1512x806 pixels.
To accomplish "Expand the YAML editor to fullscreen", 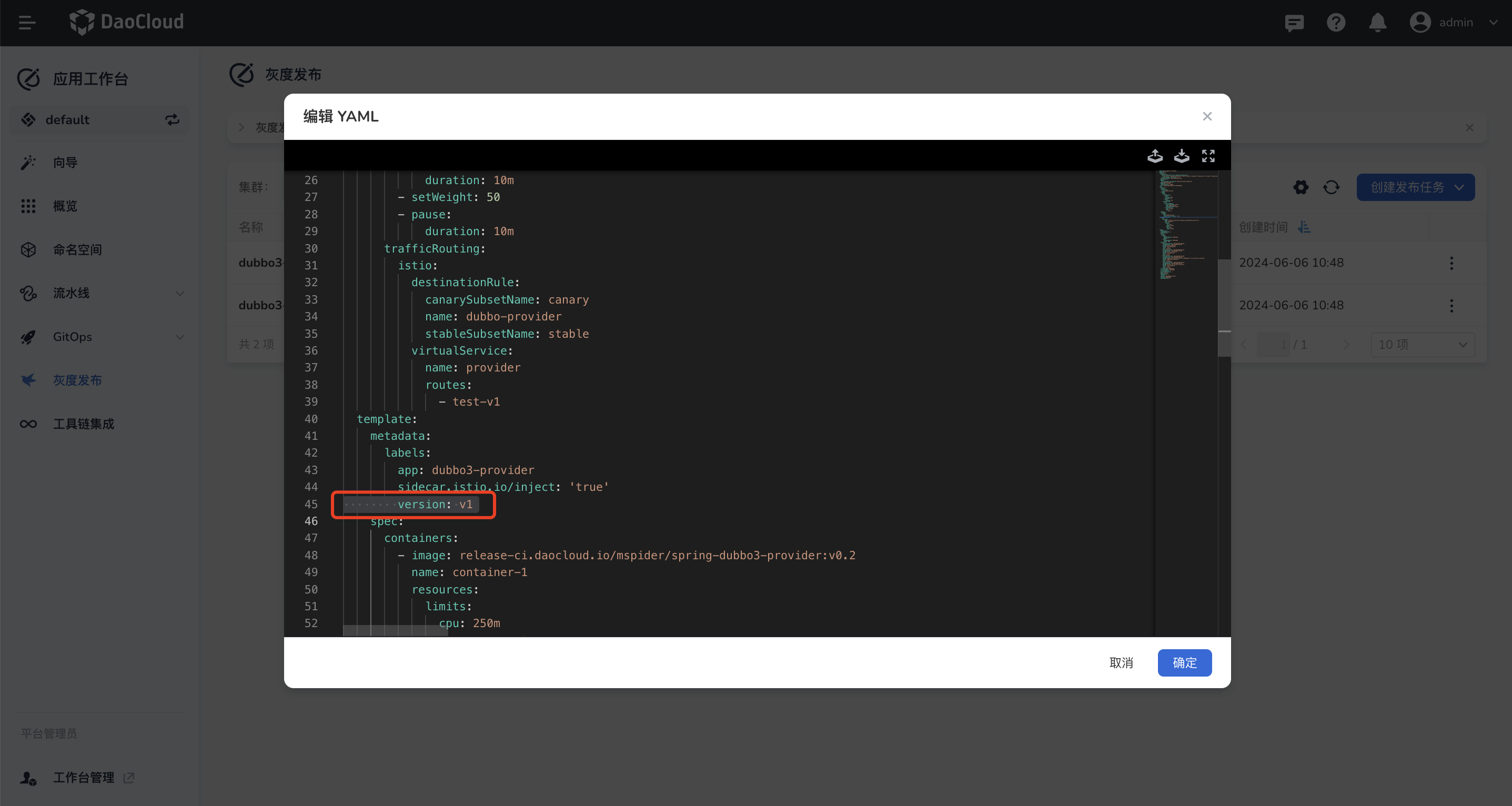I will (1208, 156).
